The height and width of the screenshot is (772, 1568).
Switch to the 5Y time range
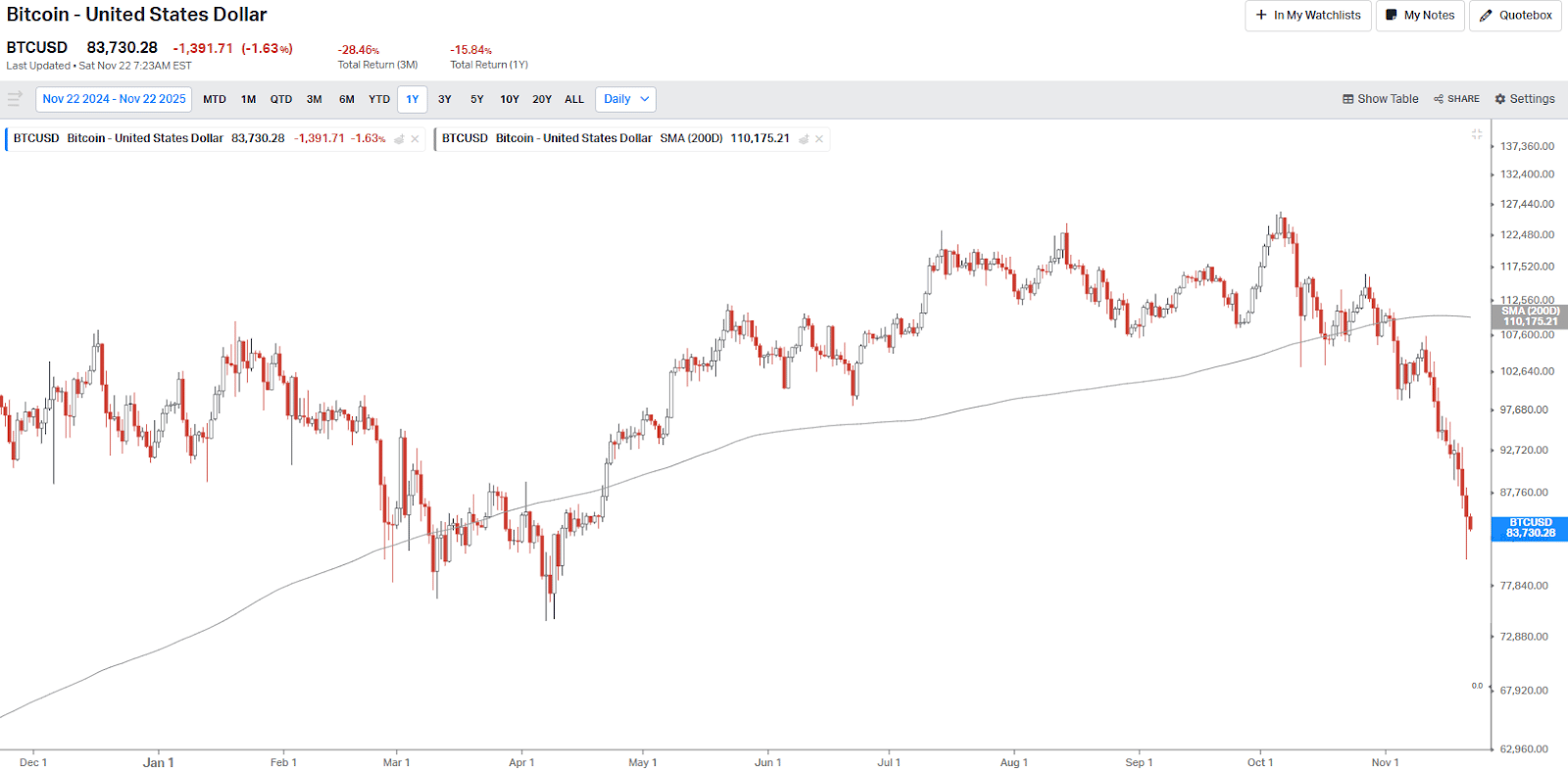pos(477,99)
